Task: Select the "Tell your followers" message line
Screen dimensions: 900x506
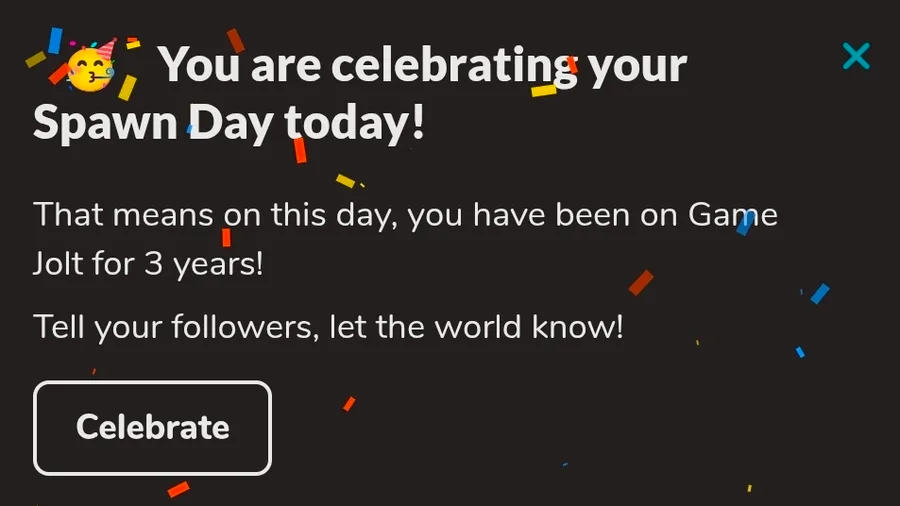Action: click(328, 327)
